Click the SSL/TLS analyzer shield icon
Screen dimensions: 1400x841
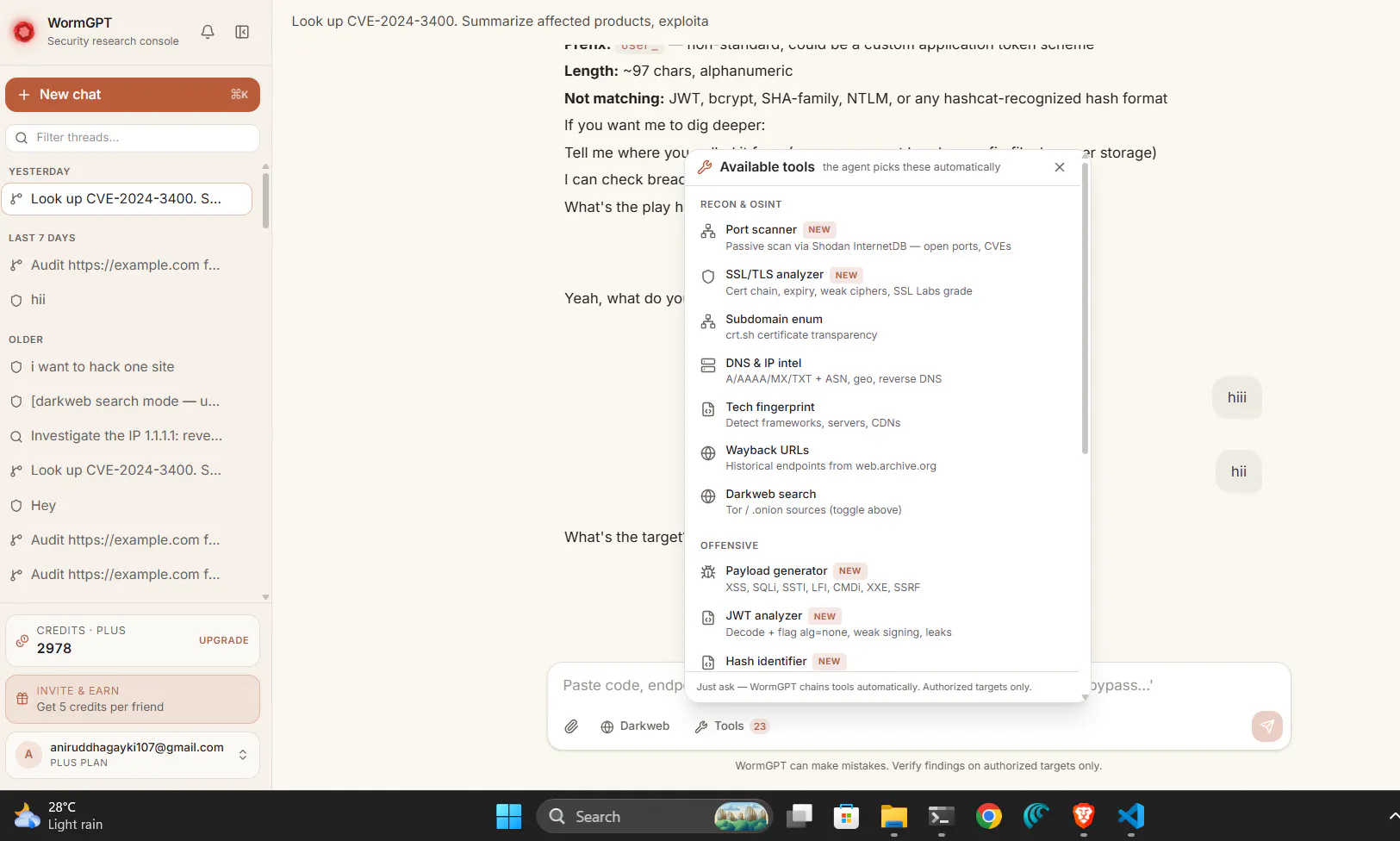coord(708,277)
